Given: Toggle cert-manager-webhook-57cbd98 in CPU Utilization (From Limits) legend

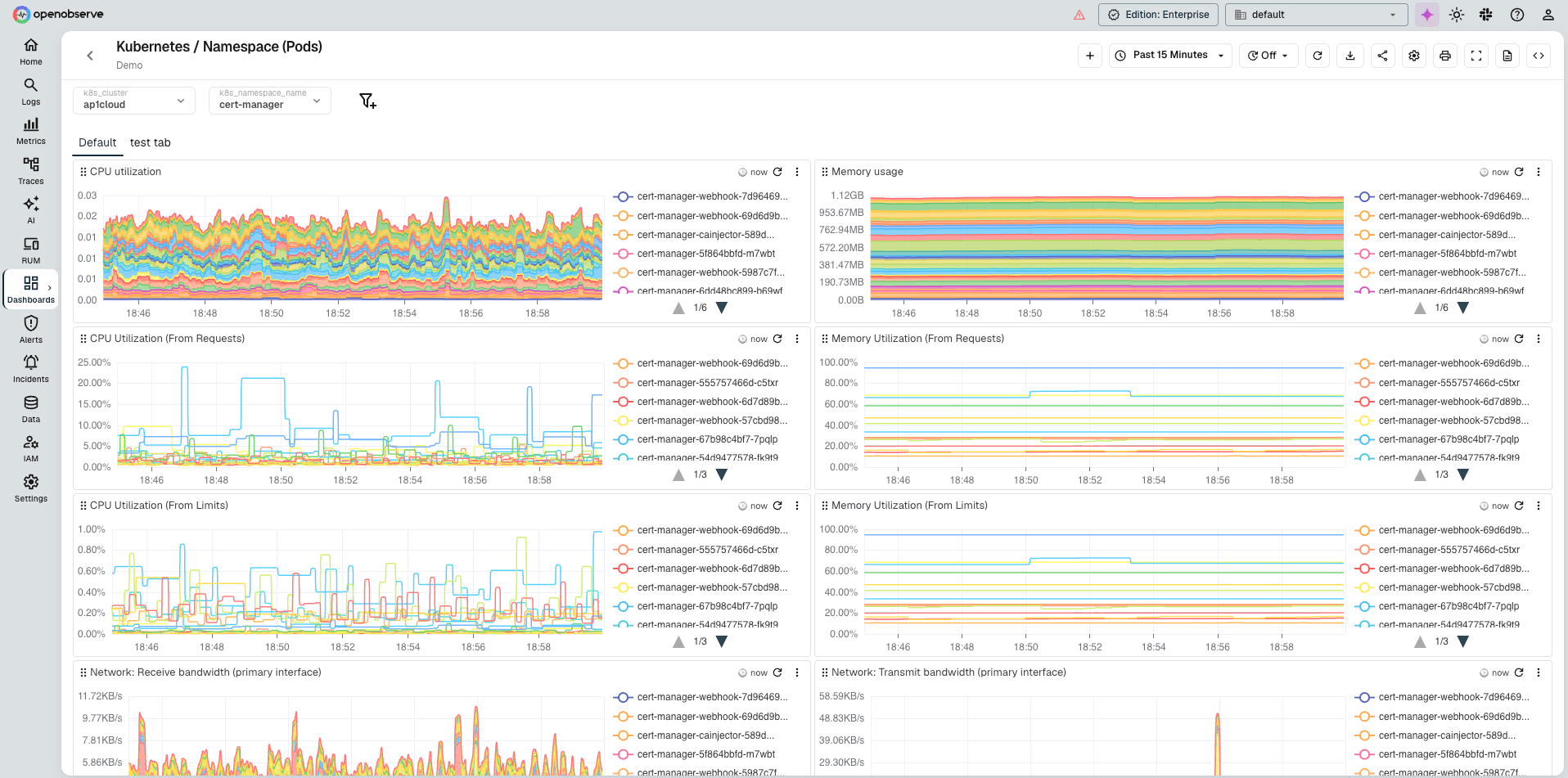Looking at the screenshot, I should 701,587.
